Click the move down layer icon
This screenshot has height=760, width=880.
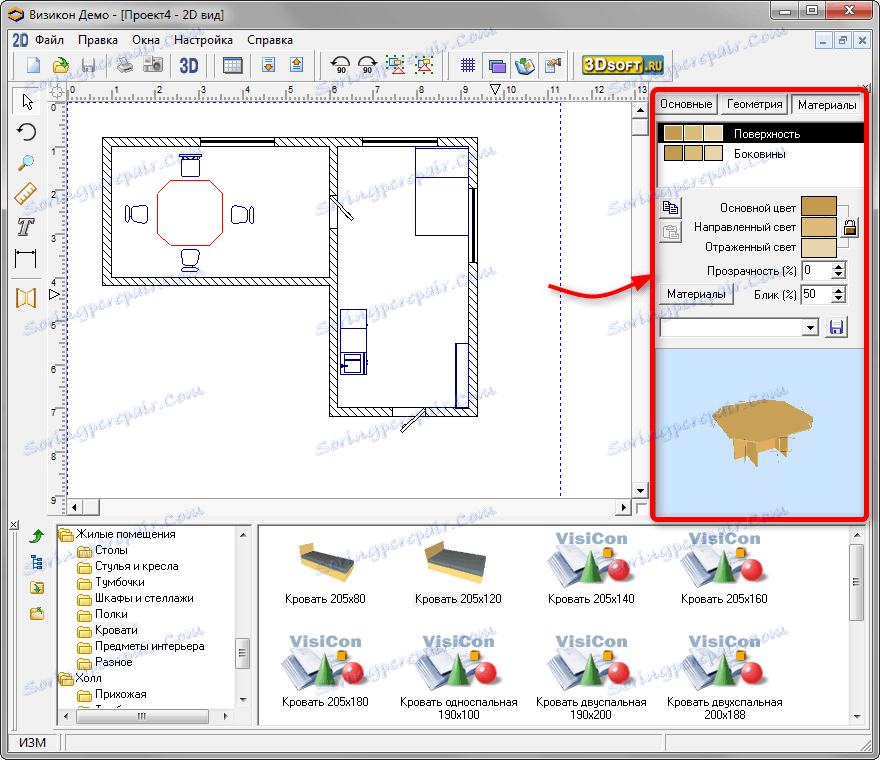[x=269, y=66]
